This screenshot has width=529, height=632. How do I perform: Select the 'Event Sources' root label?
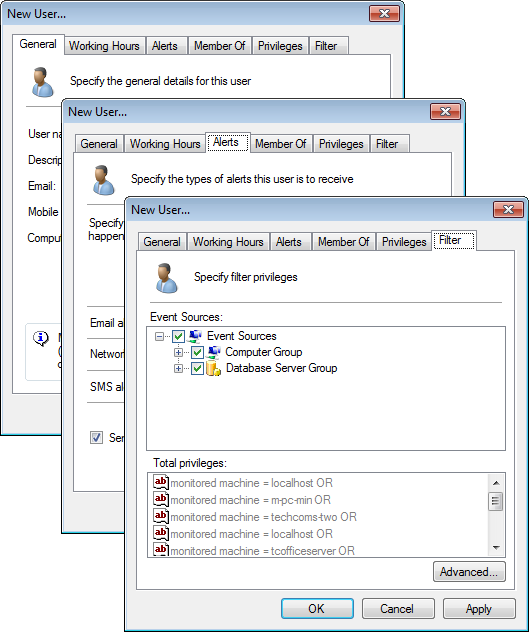click(242, 336)
